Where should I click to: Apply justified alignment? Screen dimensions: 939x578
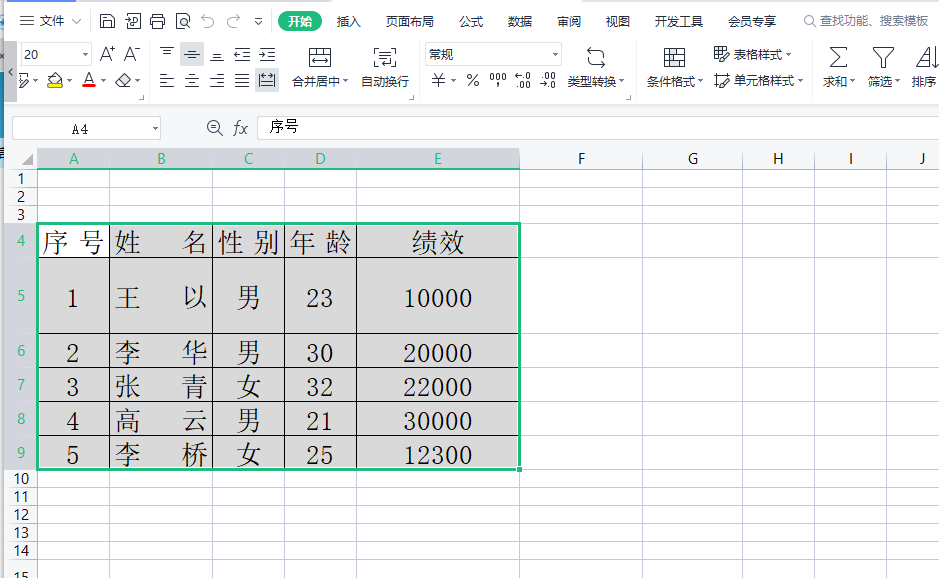tap(242, 80)
